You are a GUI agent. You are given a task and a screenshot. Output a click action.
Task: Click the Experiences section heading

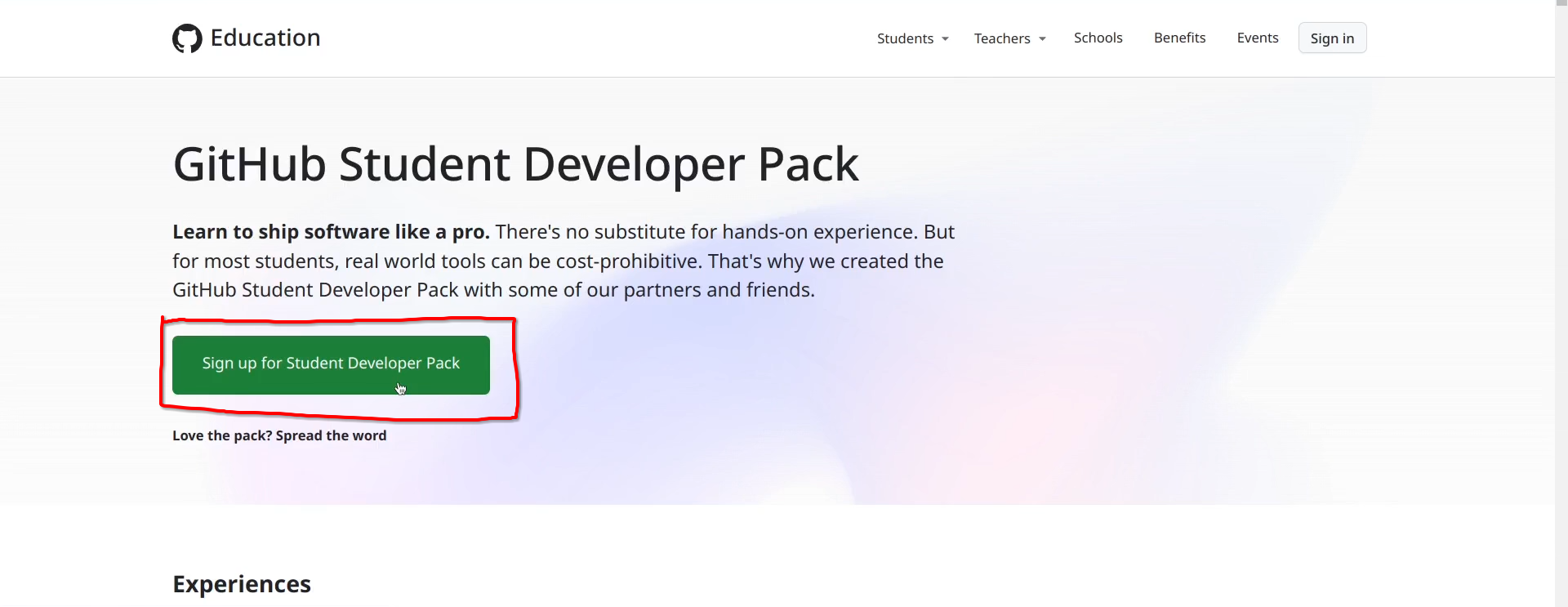pyautogui.click(x=242, y=584)
